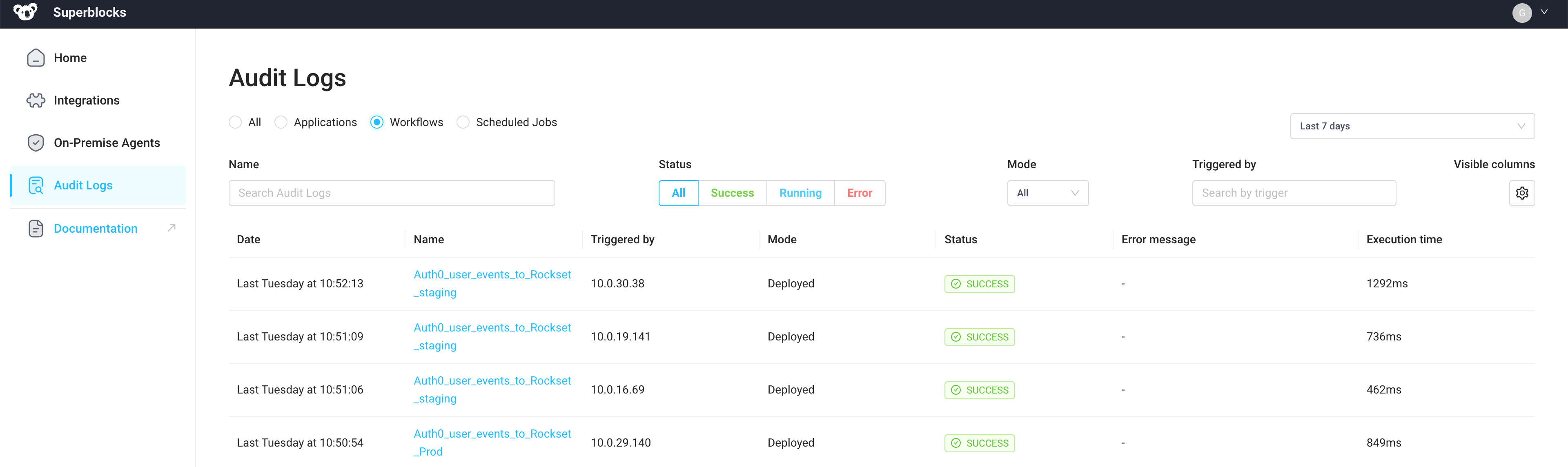Select the Audit Logs magnifier icon
The height and width of the screenshot is (467, 1568).
coord(36,185)
